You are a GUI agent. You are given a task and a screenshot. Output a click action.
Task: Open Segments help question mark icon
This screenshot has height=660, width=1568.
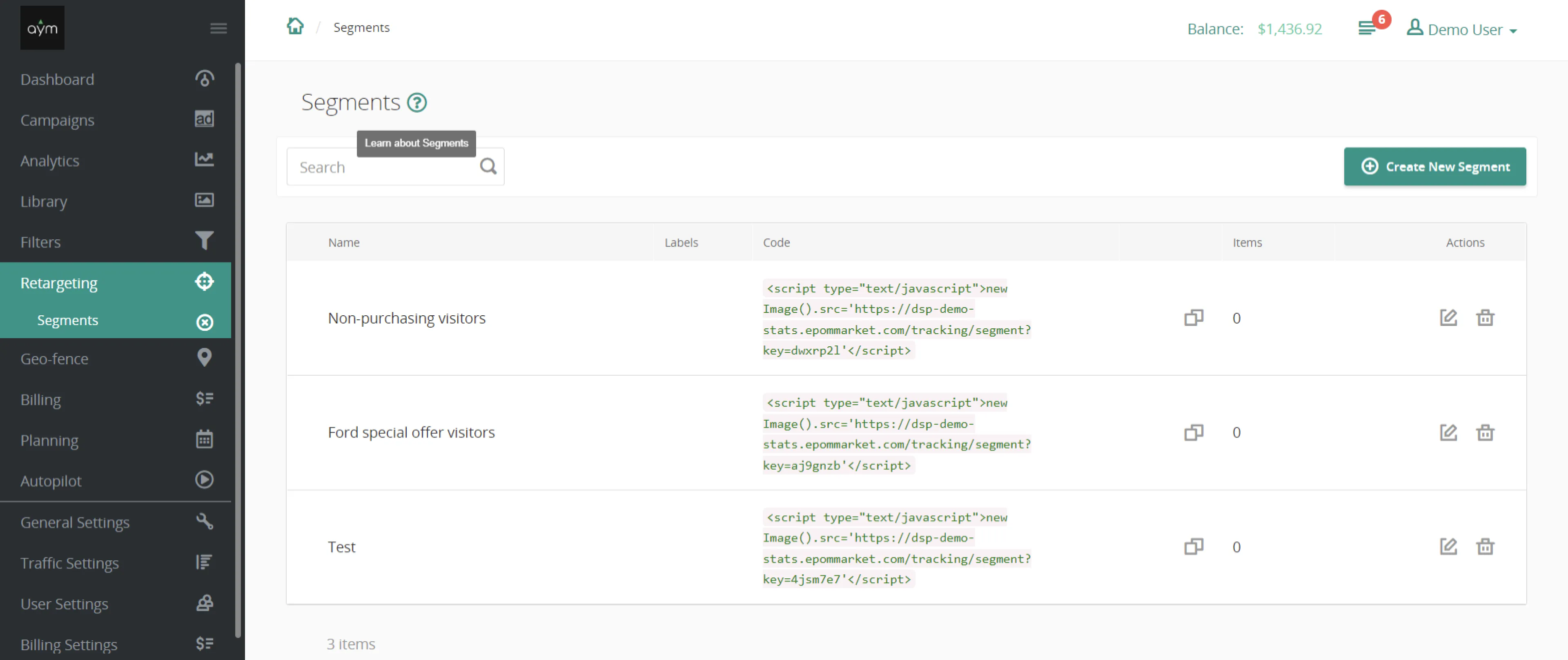click(417, 102)
